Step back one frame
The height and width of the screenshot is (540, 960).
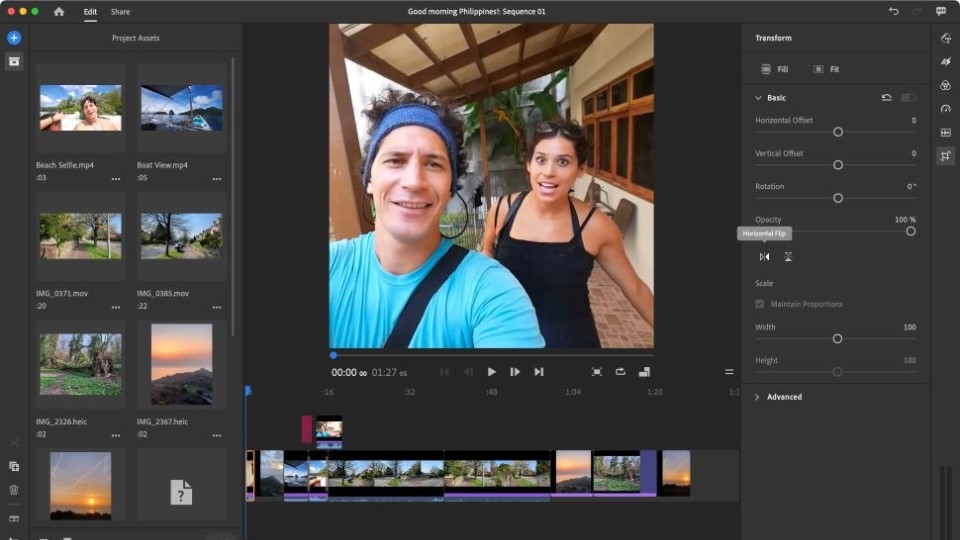[468, 372]
